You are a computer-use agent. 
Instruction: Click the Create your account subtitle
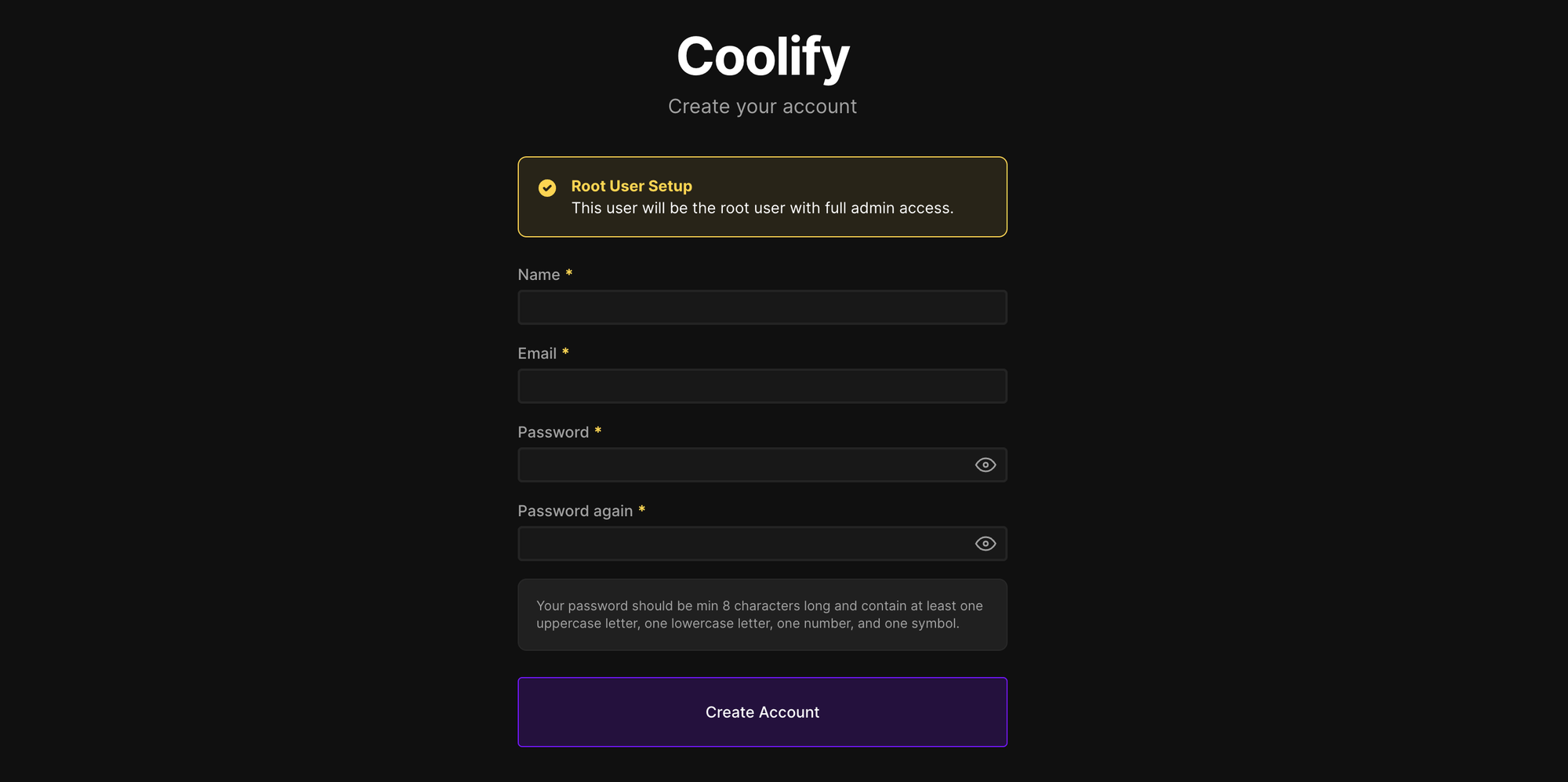click(x=762, y=106)
